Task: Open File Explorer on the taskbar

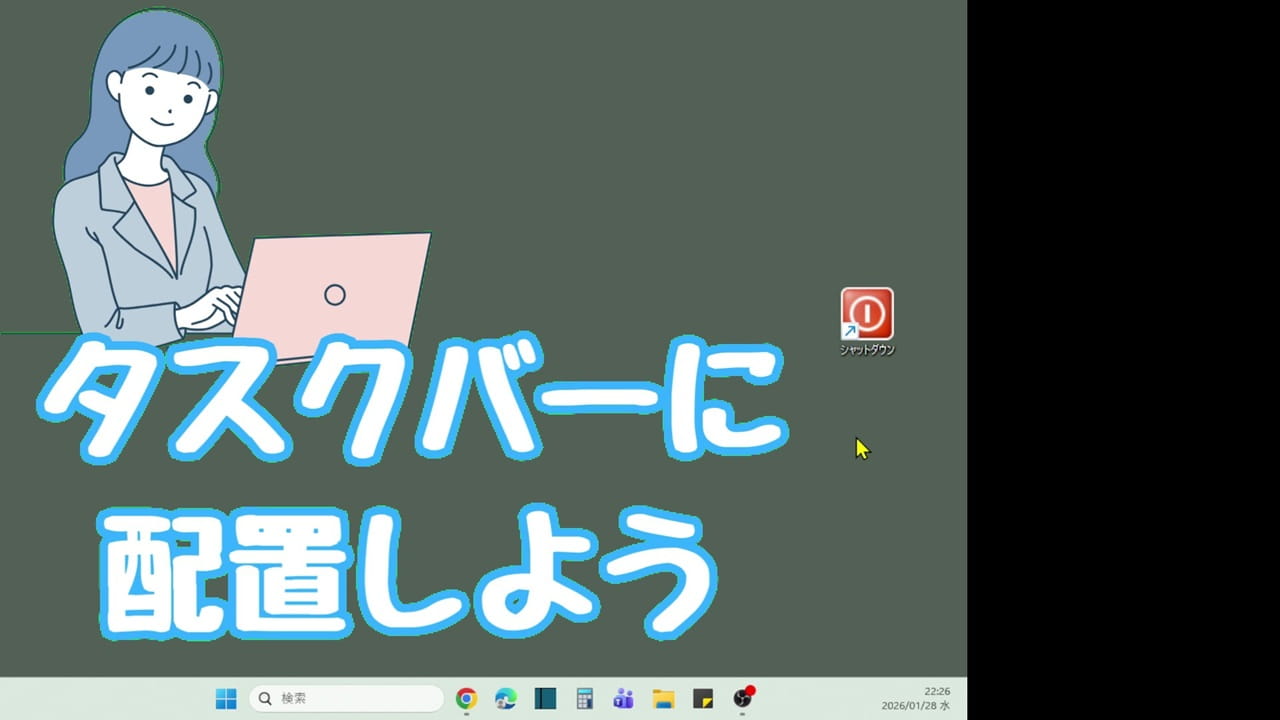Action: point(663,699)
